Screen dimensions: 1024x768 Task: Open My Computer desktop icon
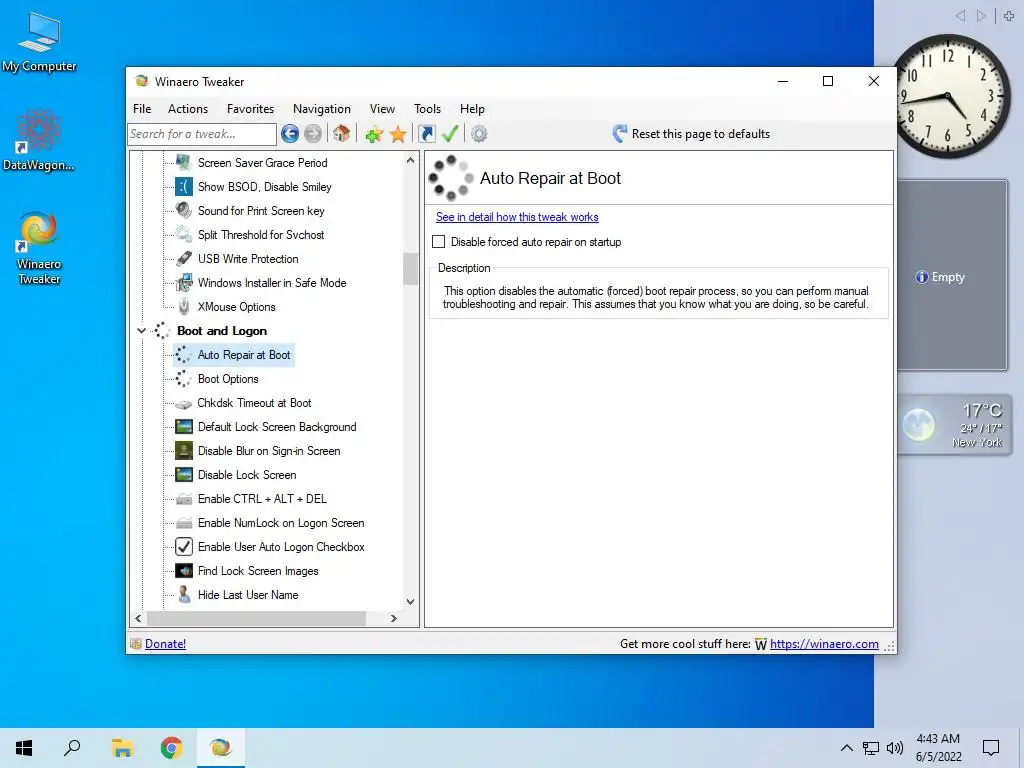39,42
